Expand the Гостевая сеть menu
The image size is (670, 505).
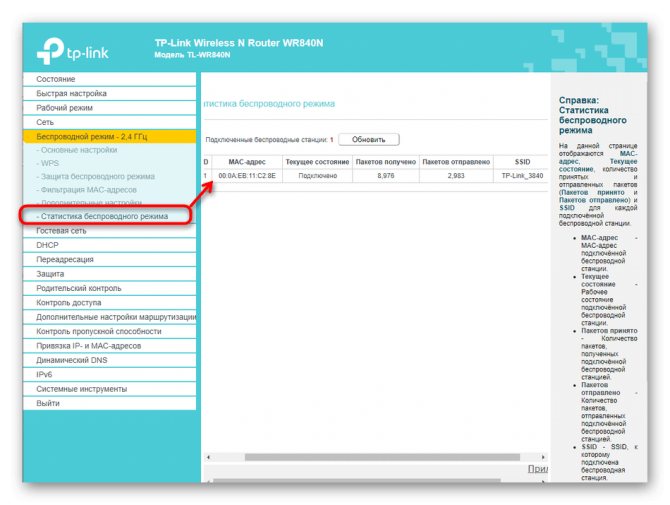[110, 231]
